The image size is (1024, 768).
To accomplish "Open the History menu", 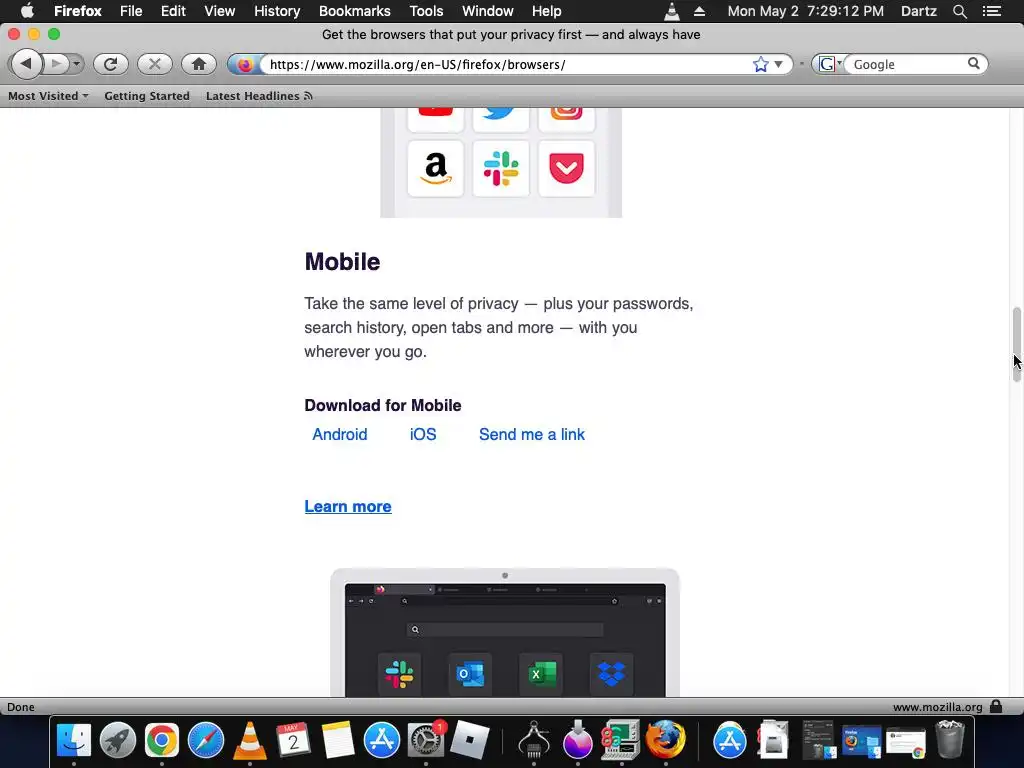I will (277, 11).
